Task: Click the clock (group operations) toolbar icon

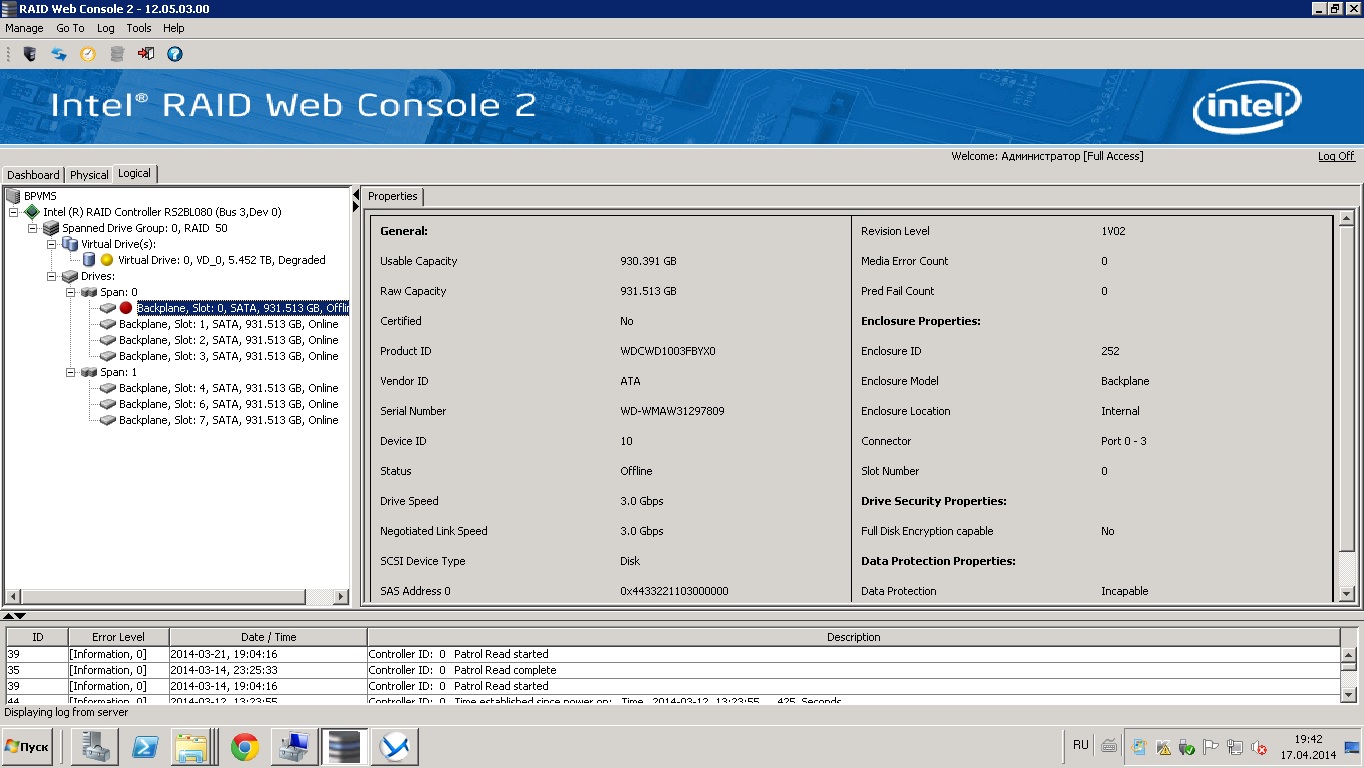Action: point(88,54)
